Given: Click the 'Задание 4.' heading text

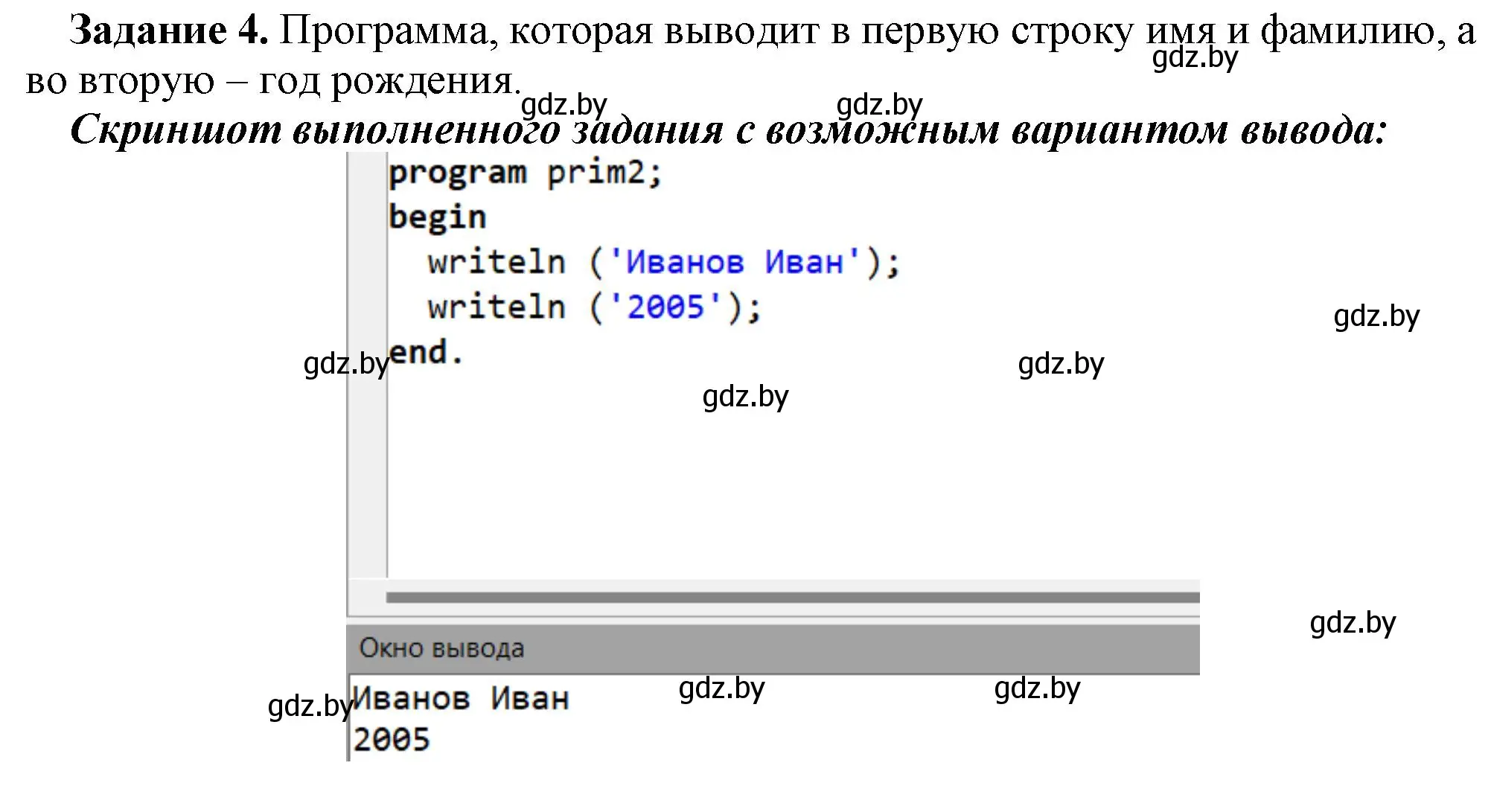Looking at the screenshot, I should click(x=169, y=31).
